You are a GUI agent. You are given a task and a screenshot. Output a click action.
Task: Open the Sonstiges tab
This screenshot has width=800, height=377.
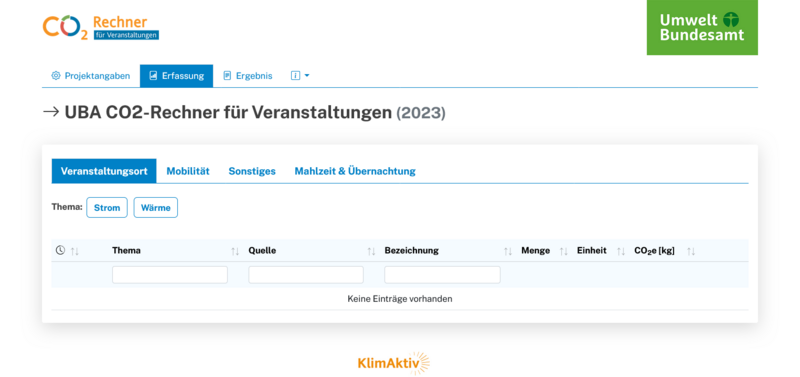pyautogui.click(x=252, y=171)
